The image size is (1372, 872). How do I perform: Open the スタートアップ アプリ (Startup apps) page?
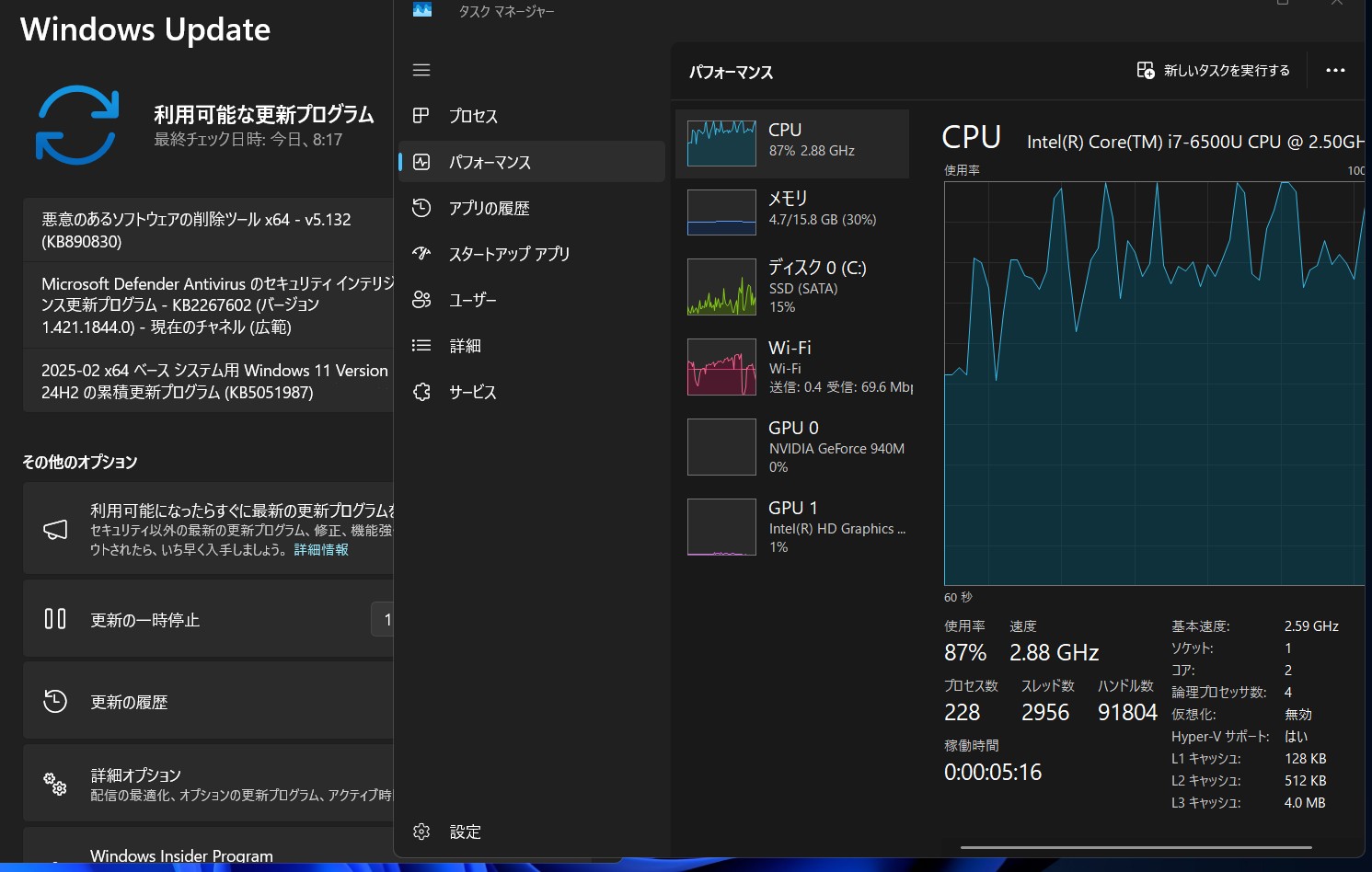pyautogui.click(x=509, y=254)
